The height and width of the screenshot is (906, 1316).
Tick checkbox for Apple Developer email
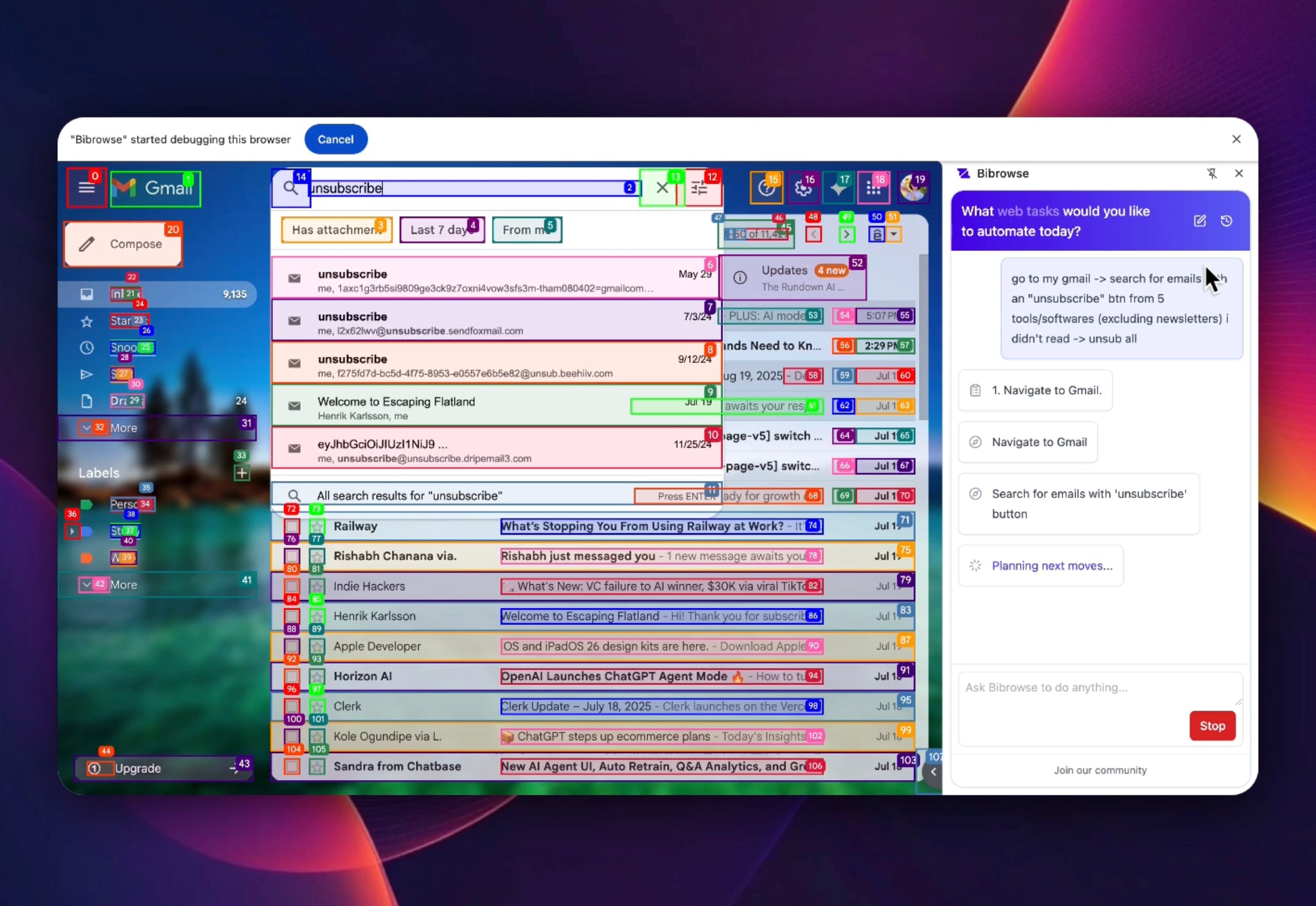point(292,646)
